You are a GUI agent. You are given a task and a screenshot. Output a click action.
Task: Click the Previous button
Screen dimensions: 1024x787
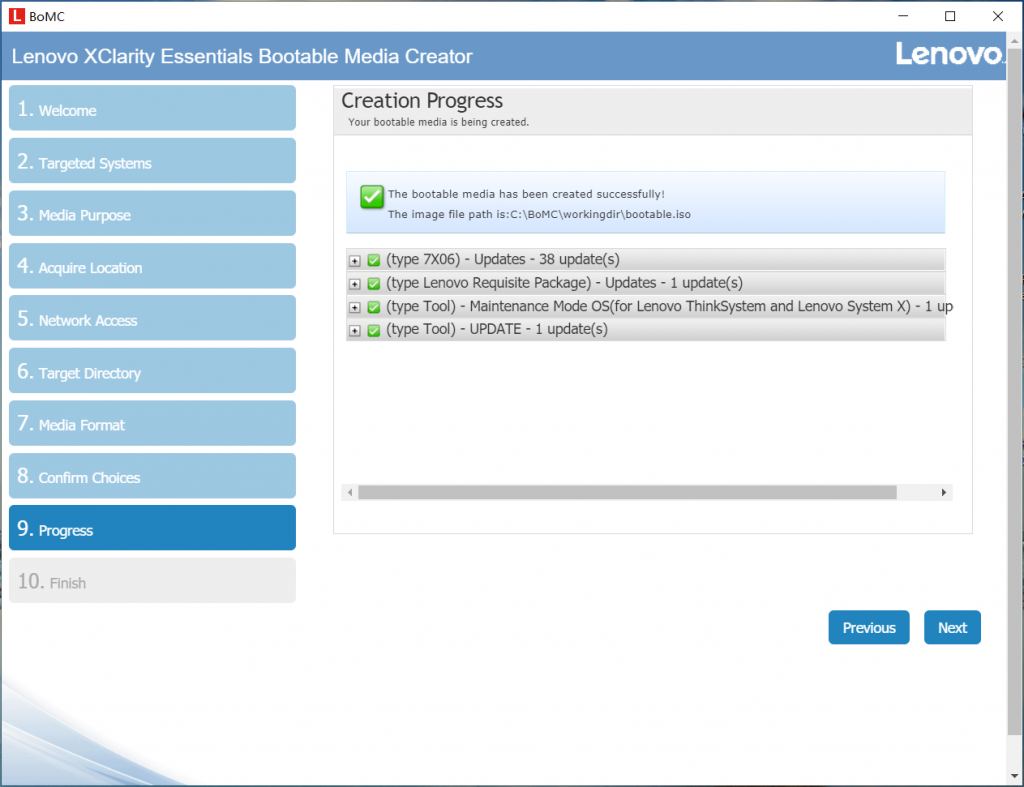(x=869, y=628)
